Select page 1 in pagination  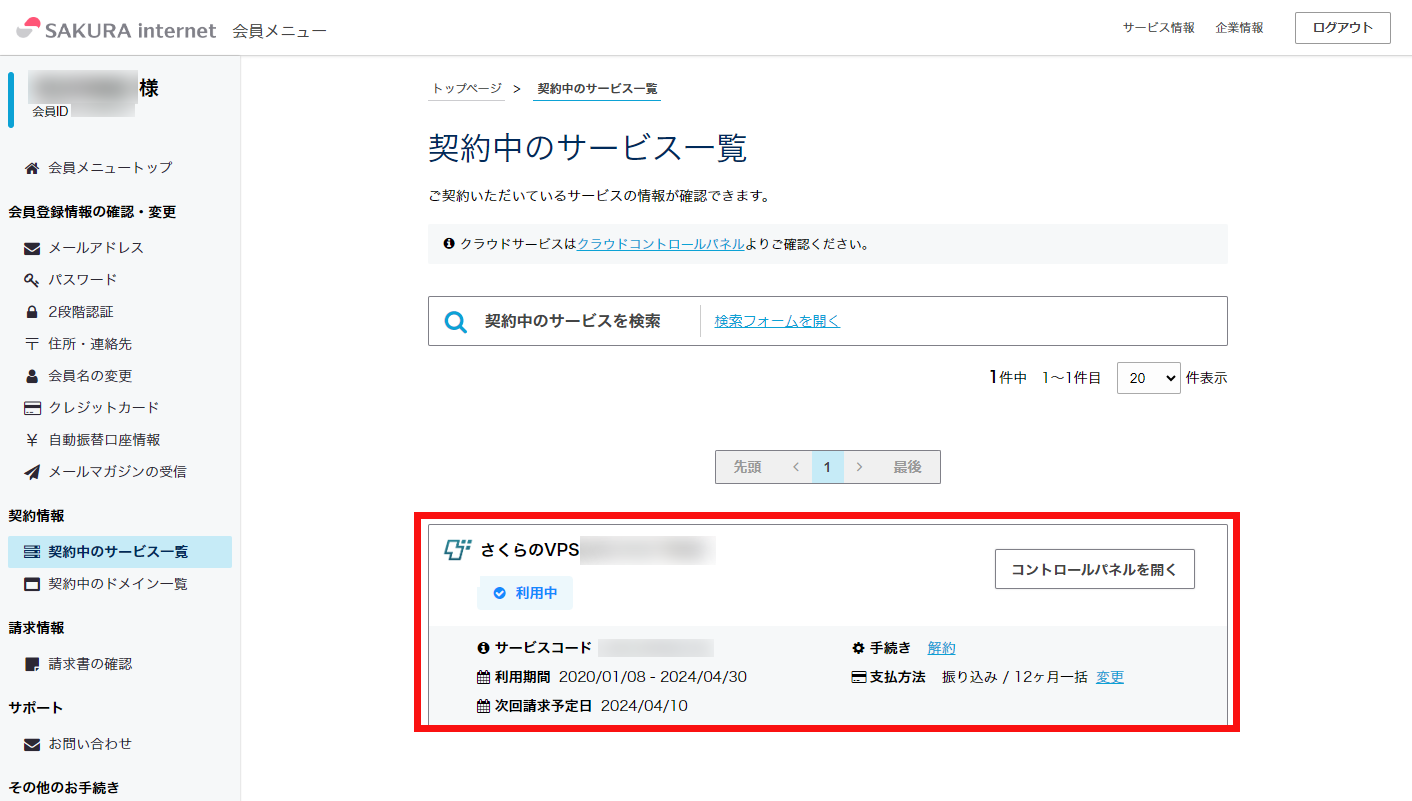[x=828, y=467]
